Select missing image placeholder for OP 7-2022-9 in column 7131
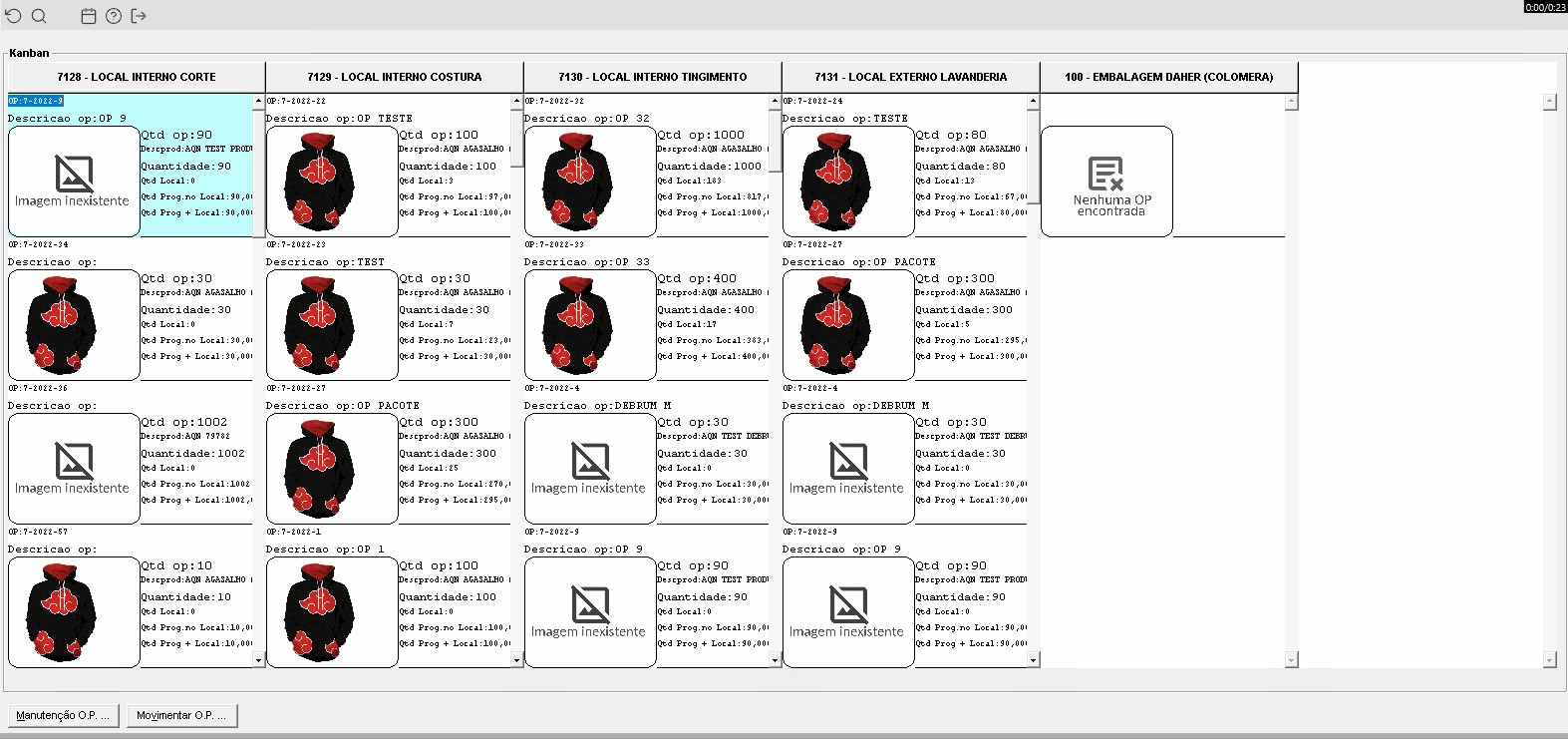 [848, 612]
